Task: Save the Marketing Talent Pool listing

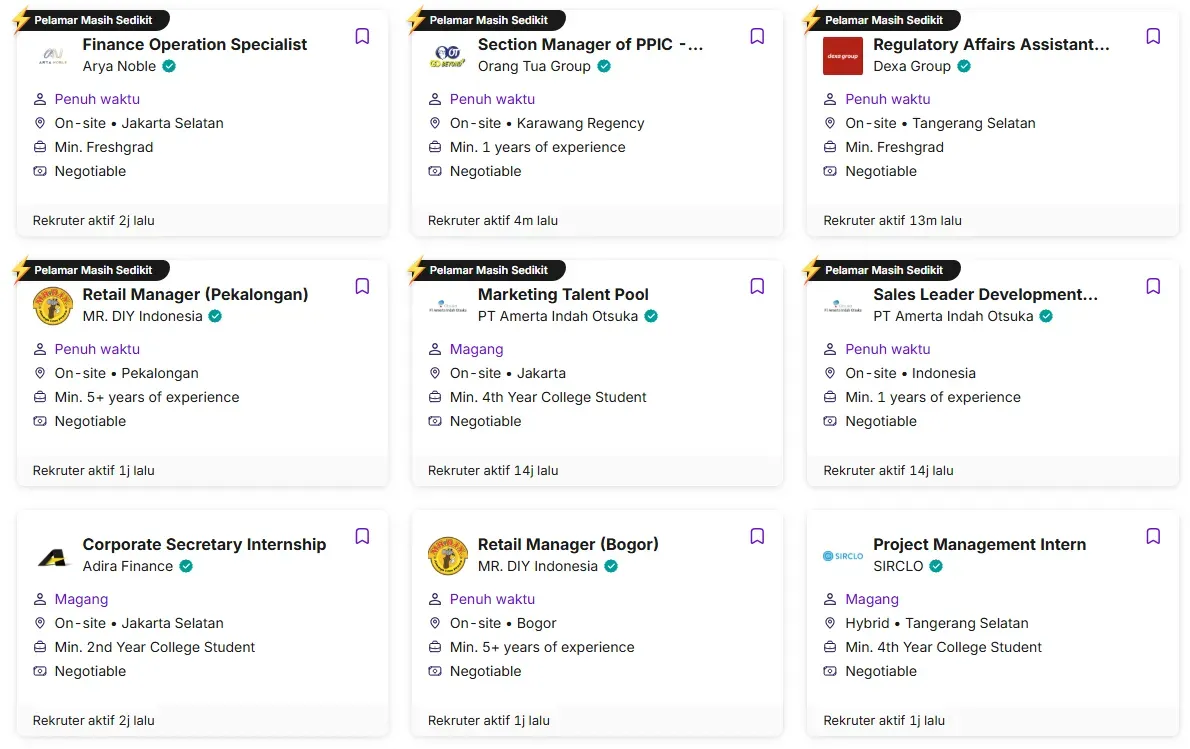Action: pos(757,287)
